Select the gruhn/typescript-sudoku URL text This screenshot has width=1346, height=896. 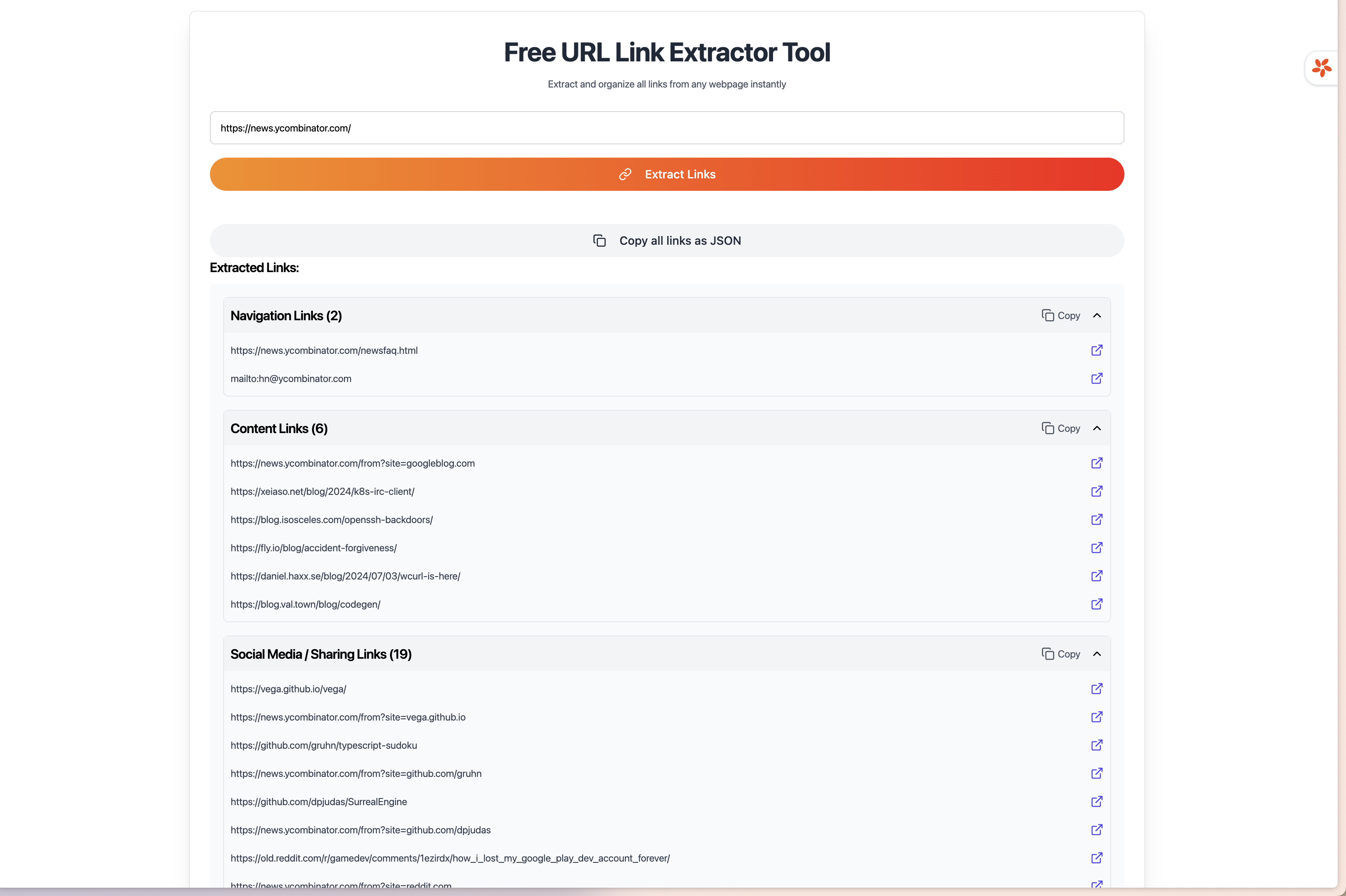tap(324, 745)
